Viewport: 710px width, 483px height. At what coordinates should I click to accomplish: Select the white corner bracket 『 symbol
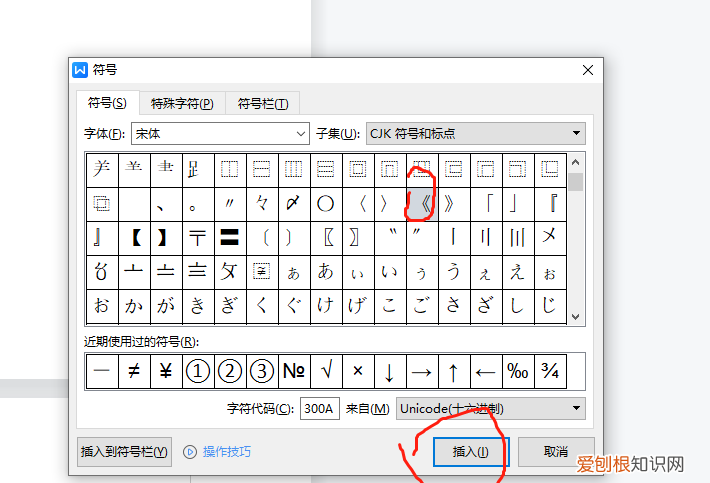pyautogui.click(x=550, y=204)
